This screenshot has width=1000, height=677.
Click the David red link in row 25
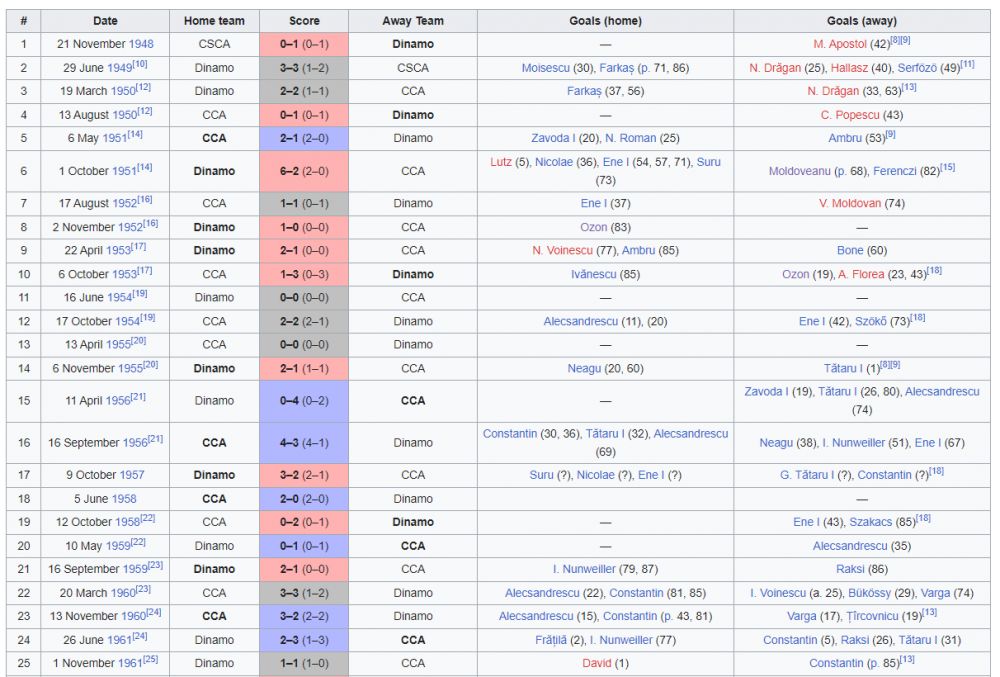[x=596, y=663]
